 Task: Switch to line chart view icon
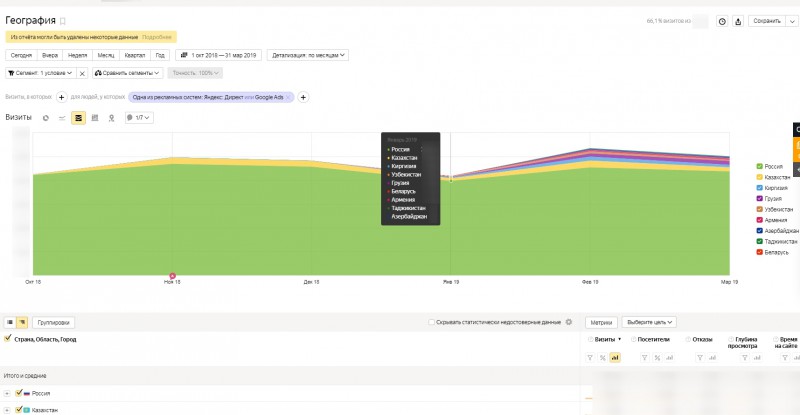(62, 118)
